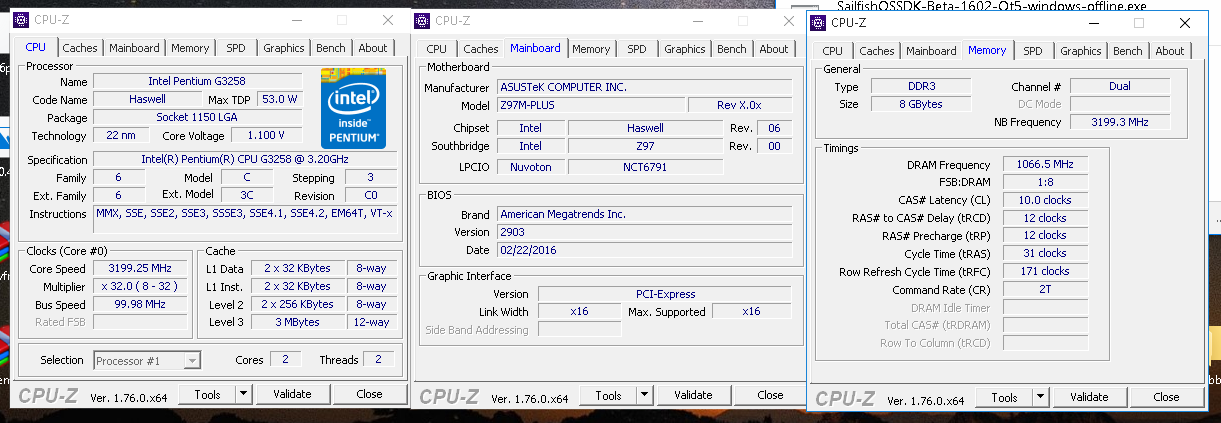The width and height of the screenshot is (1221, 423).
Task: Switch to Mainboard tab in left CPU window
Action: (134, 48)
